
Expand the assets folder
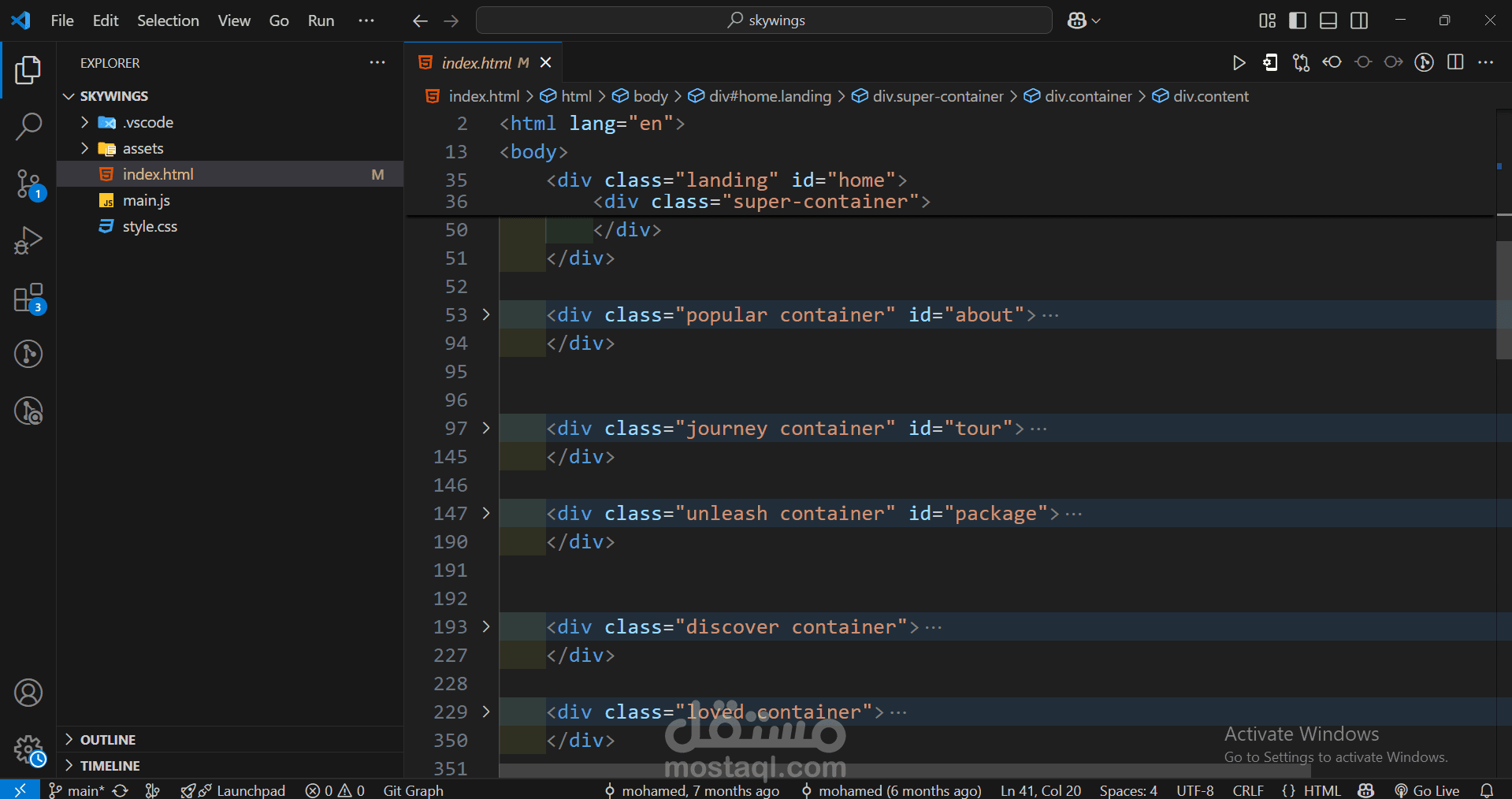[84, 148]
